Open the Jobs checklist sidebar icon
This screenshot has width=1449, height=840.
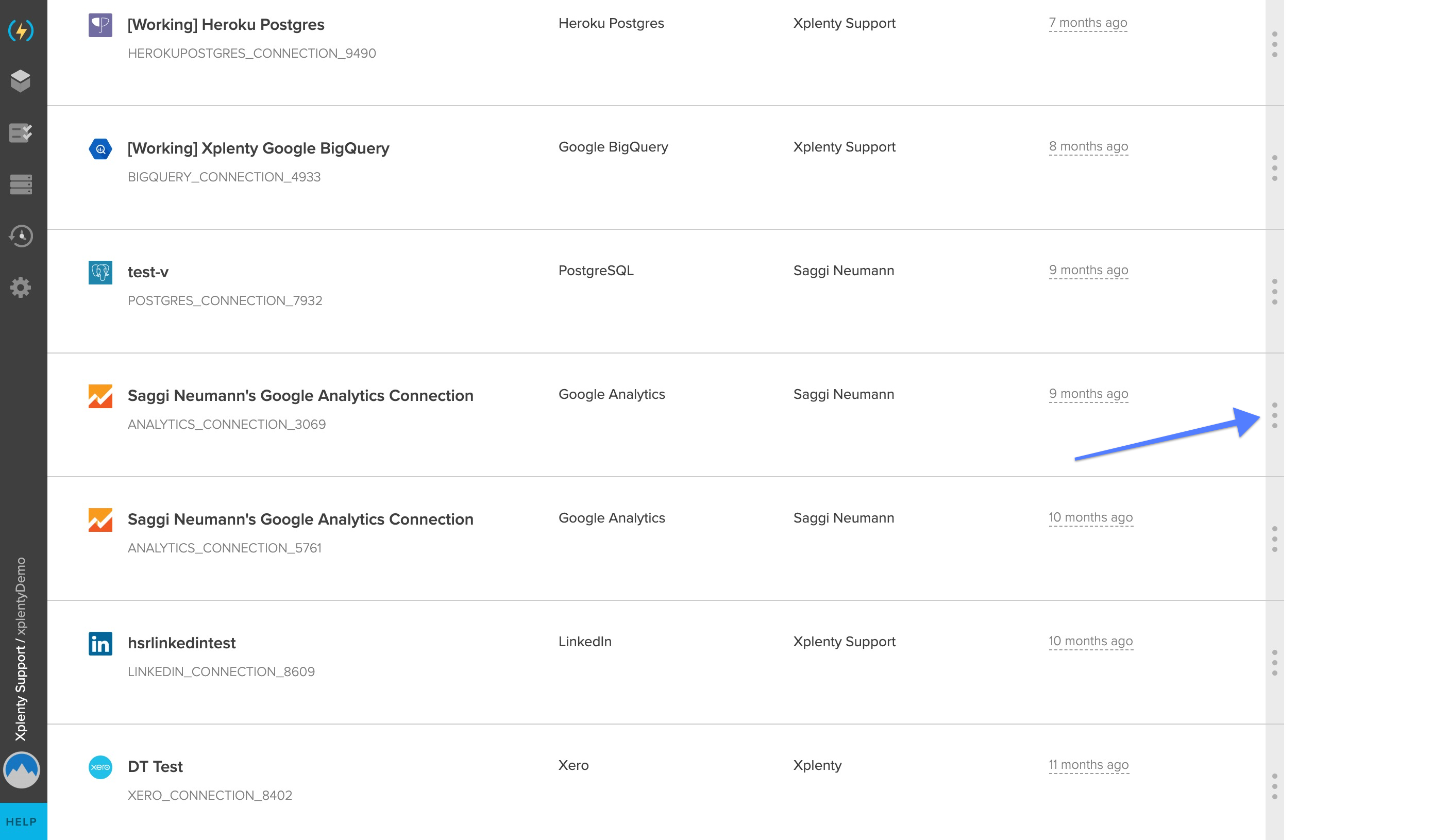click(21, 133)
